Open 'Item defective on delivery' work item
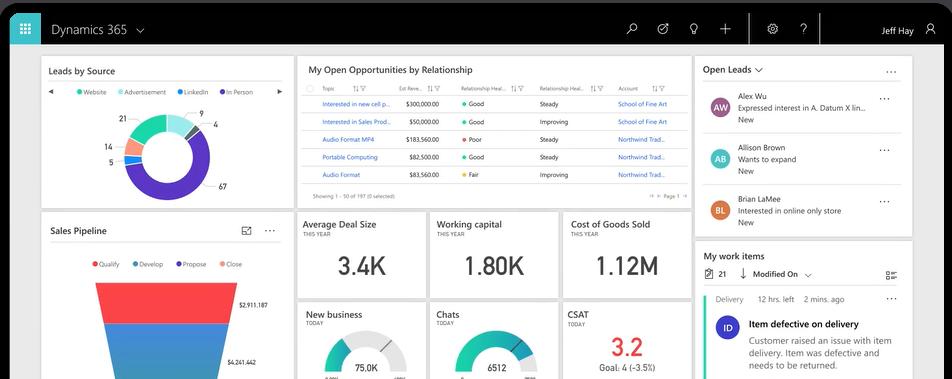The image size is (952, 379). click(x=803, y=324)
